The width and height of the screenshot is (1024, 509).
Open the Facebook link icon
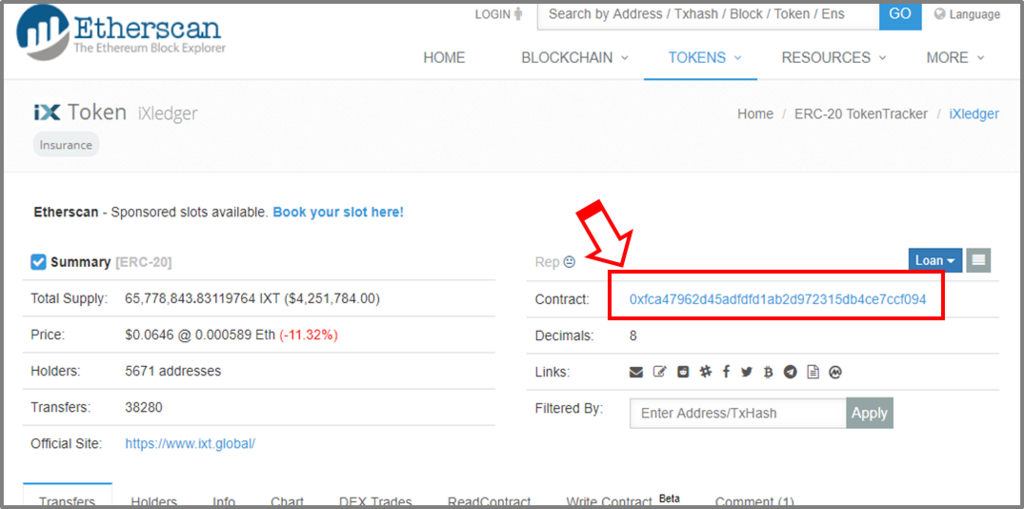726,372
